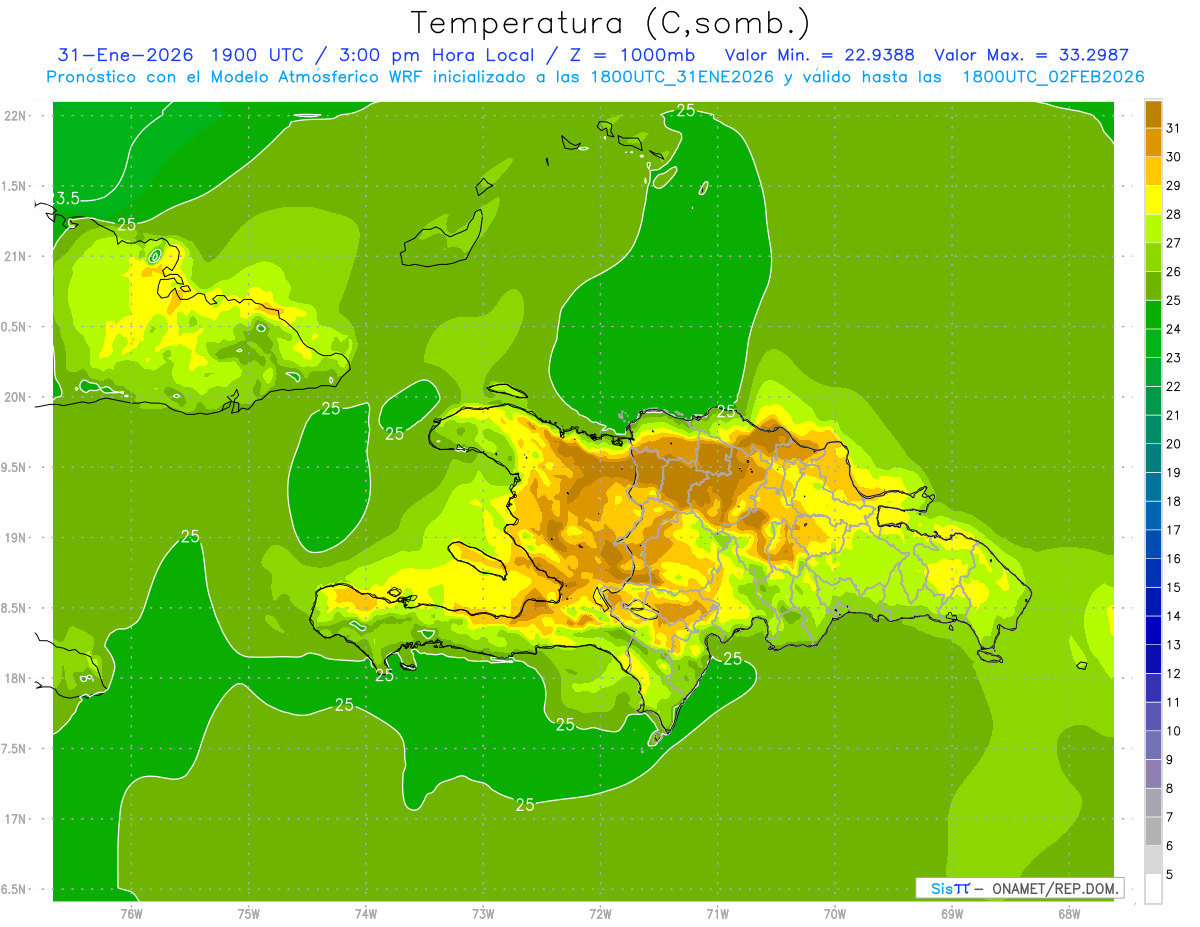Image resolution: width=1200 pixels, height=927 pixels.
Task: Select the orange swatch between legend values 30 and 31
Action: tap(1153, 142)
